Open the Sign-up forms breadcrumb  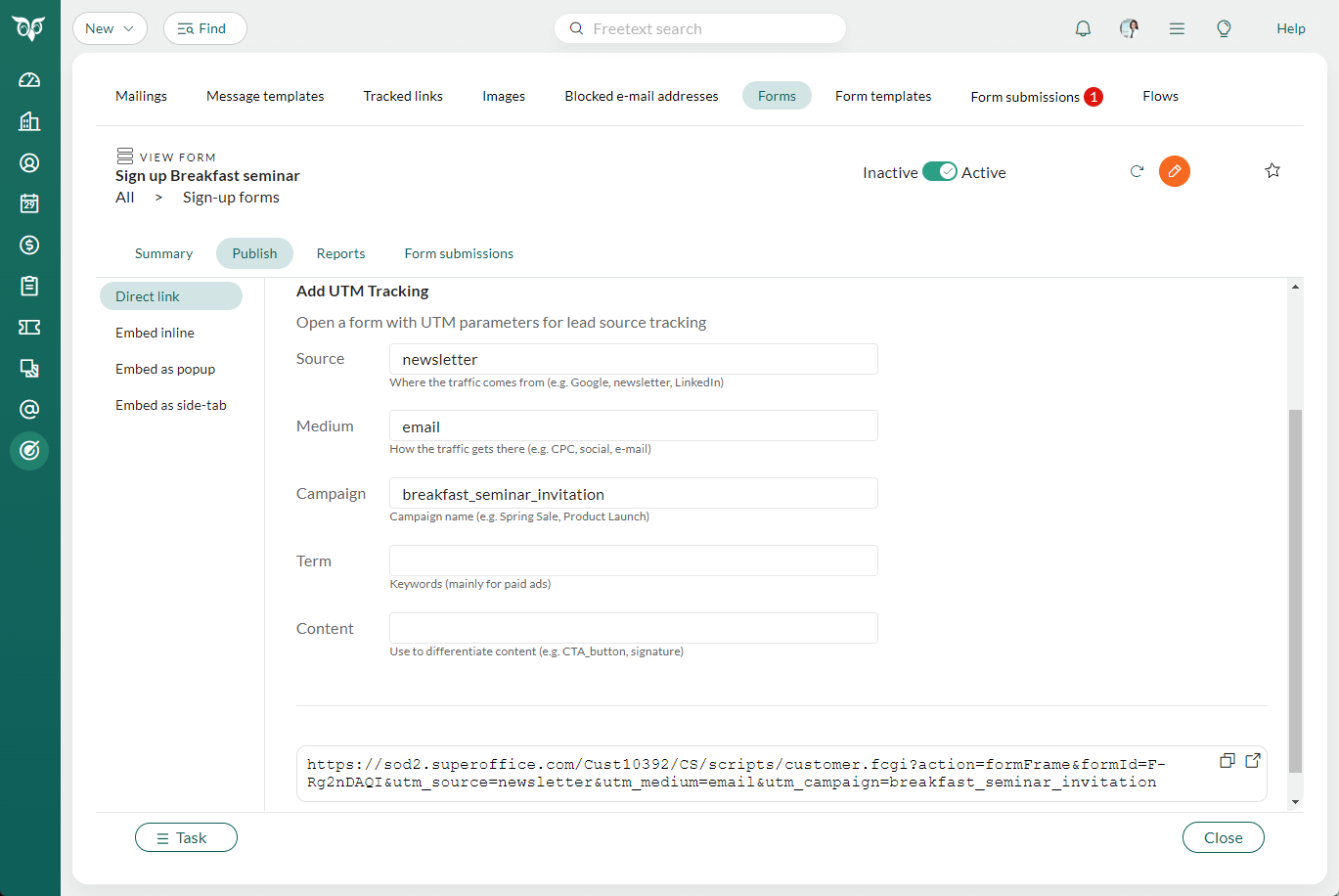tap(231, 197)
